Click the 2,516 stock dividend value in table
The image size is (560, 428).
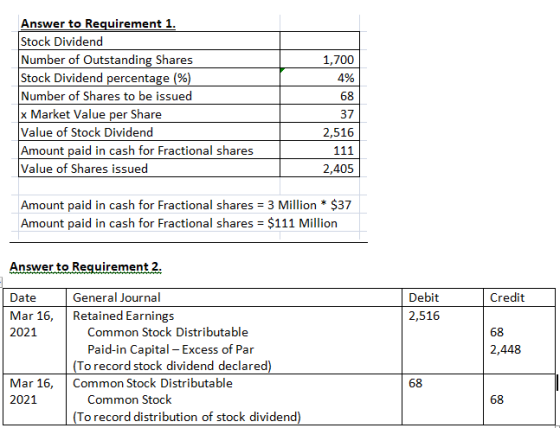(338, 133)
